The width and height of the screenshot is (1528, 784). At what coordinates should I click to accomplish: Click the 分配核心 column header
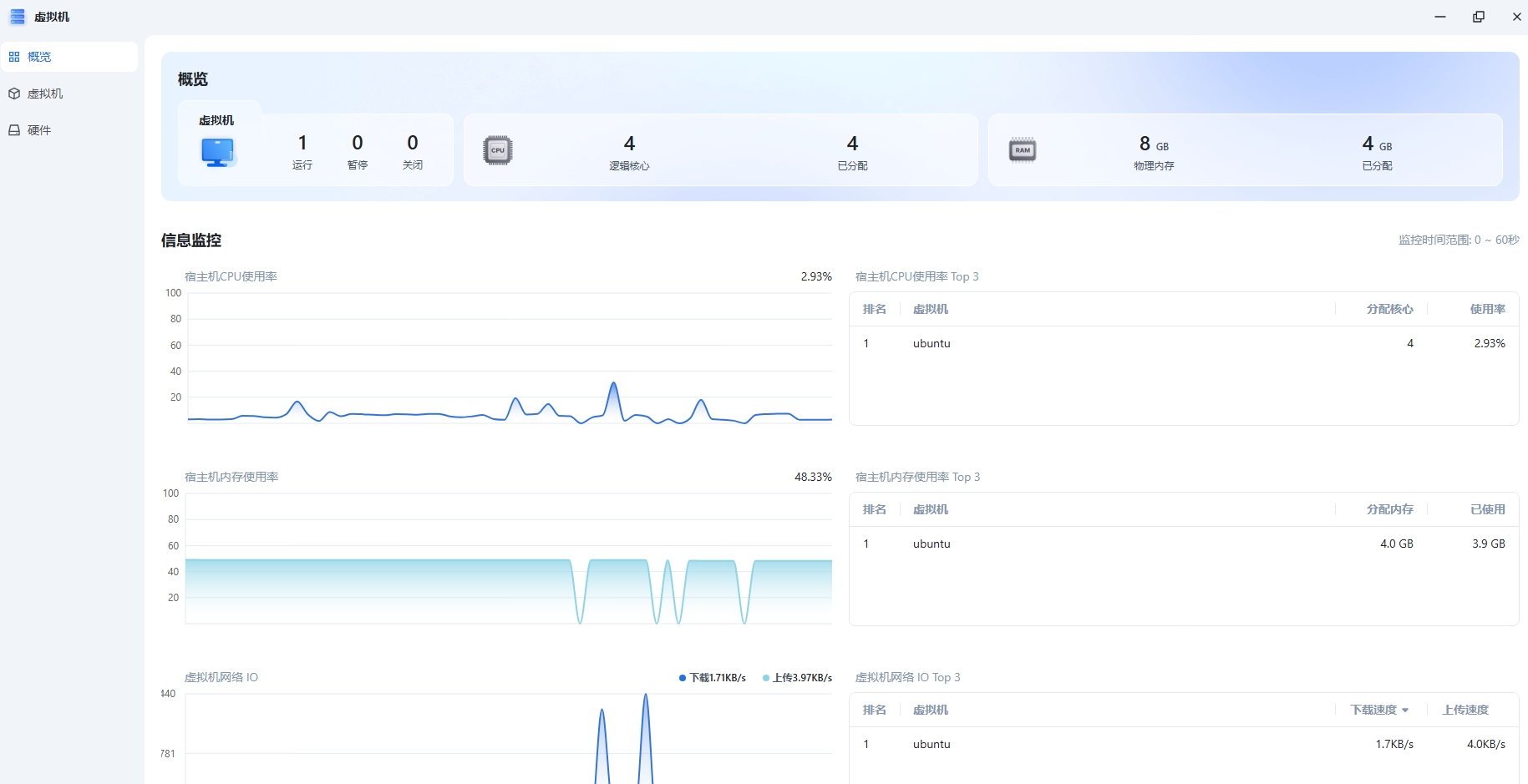click(1390, 309)
